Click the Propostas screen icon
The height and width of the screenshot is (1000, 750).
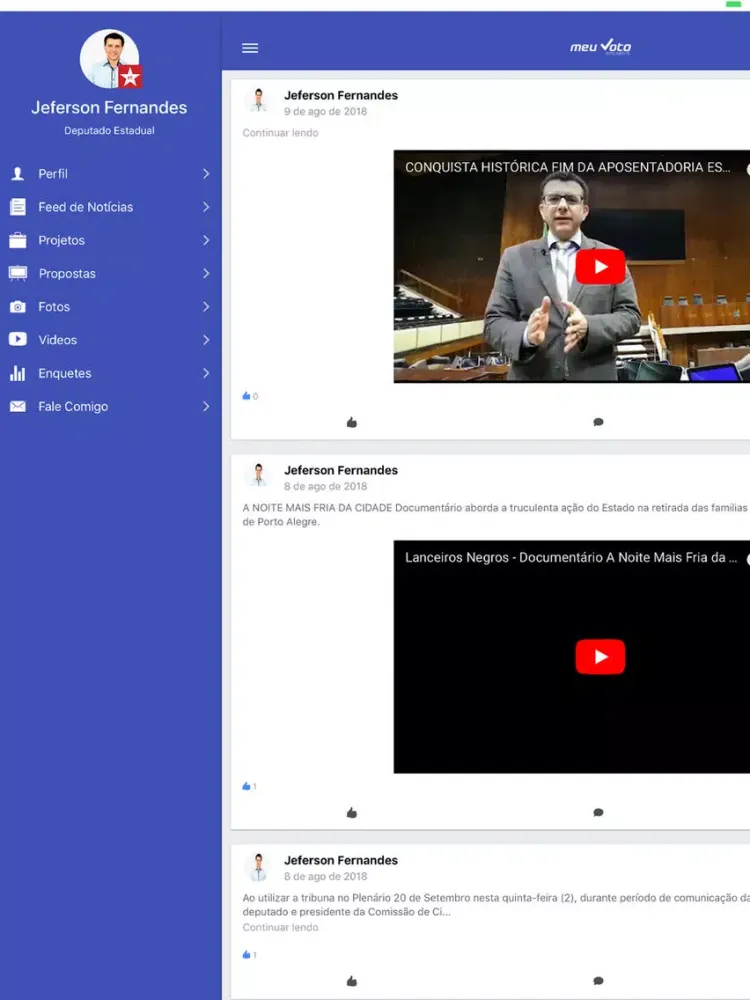pos(18,274)
